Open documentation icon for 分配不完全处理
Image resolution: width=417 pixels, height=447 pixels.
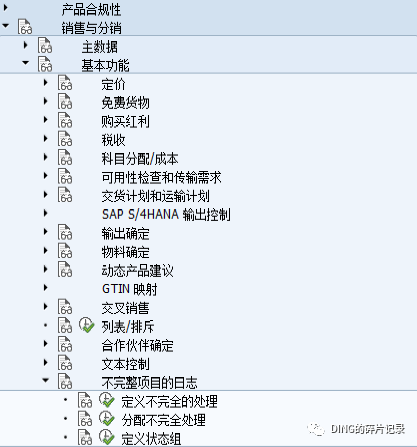pyautogui.click(x=85, y=419)
